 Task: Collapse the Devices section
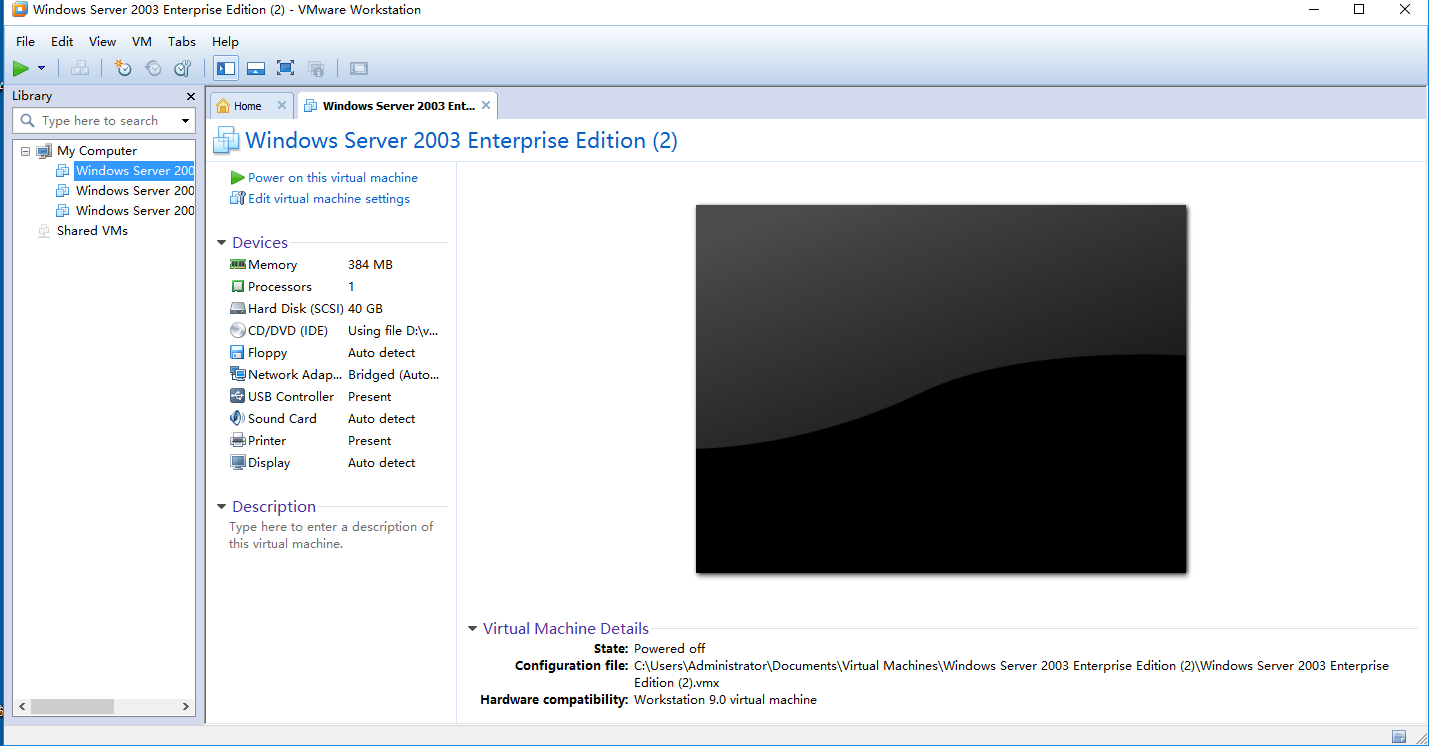221,243
